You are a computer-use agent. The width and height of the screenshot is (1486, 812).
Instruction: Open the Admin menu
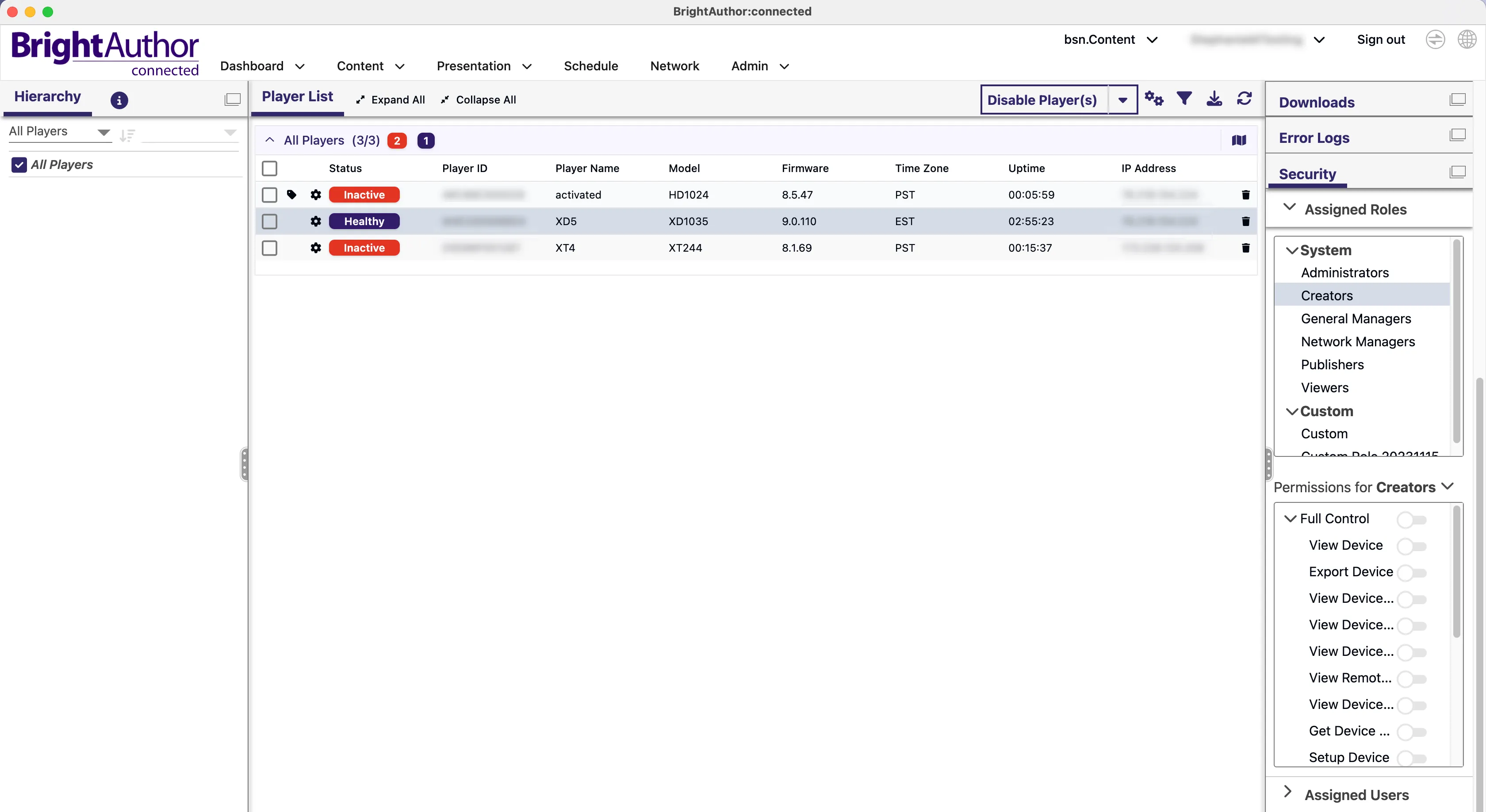click(760, 66)
